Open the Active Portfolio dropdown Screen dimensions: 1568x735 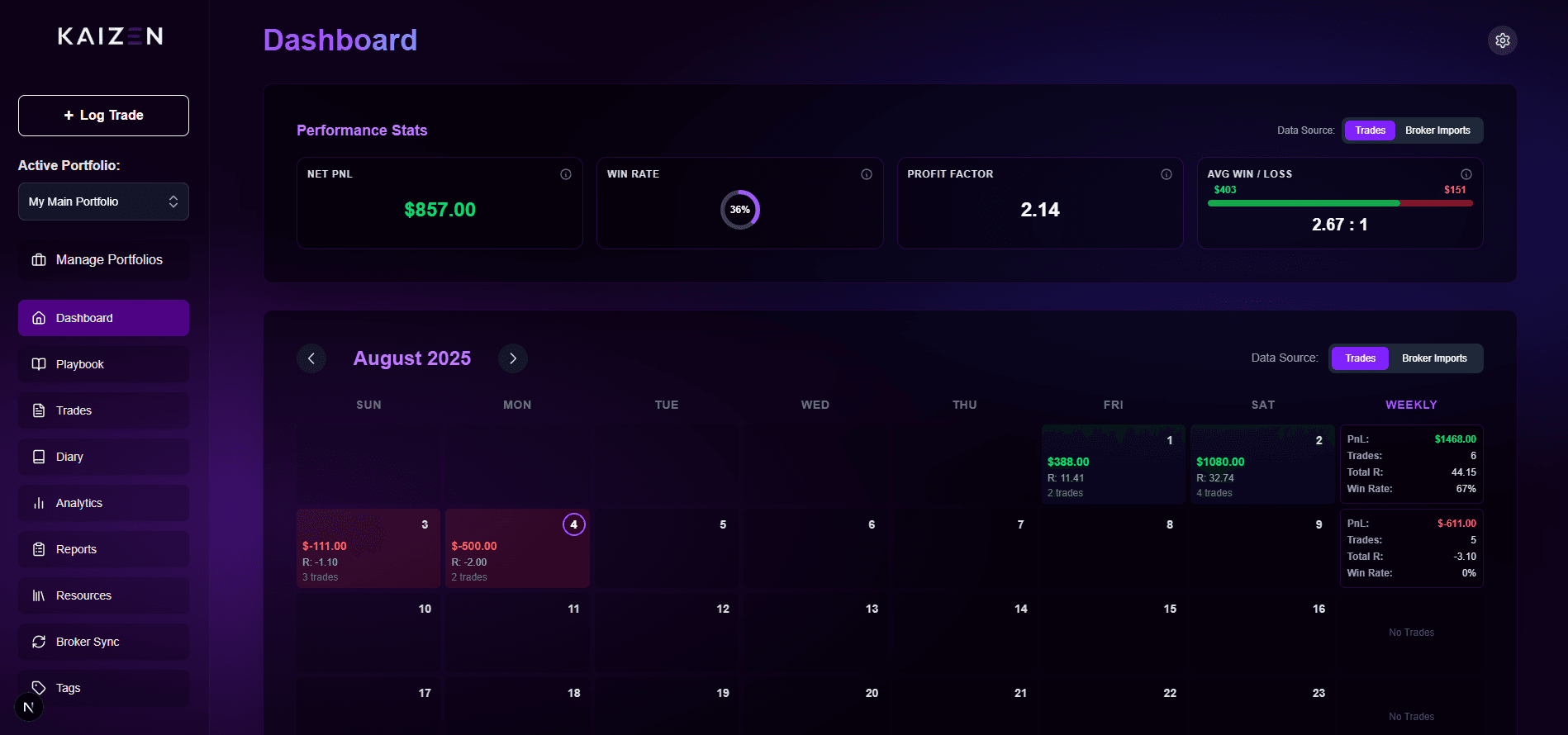(x=103, y=202)
